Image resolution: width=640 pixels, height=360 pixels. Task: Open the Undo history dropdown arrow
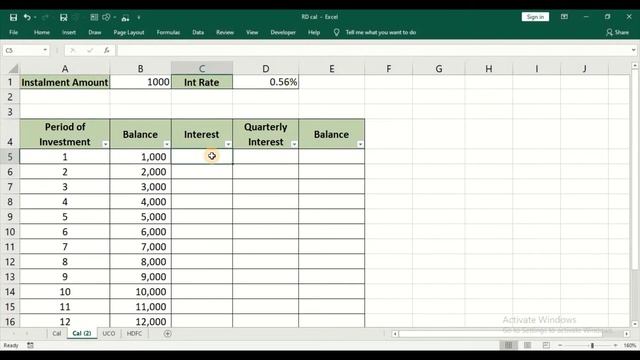[x=35, y=17]
